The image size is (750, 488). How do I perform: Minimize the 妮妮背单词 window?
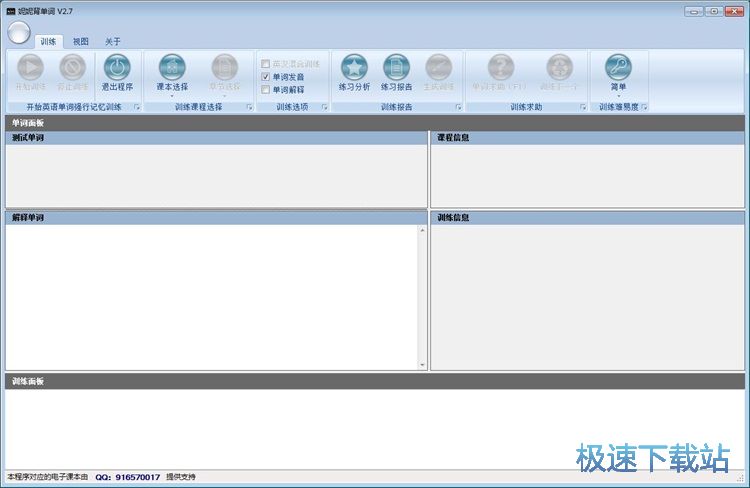coord(694,11)
